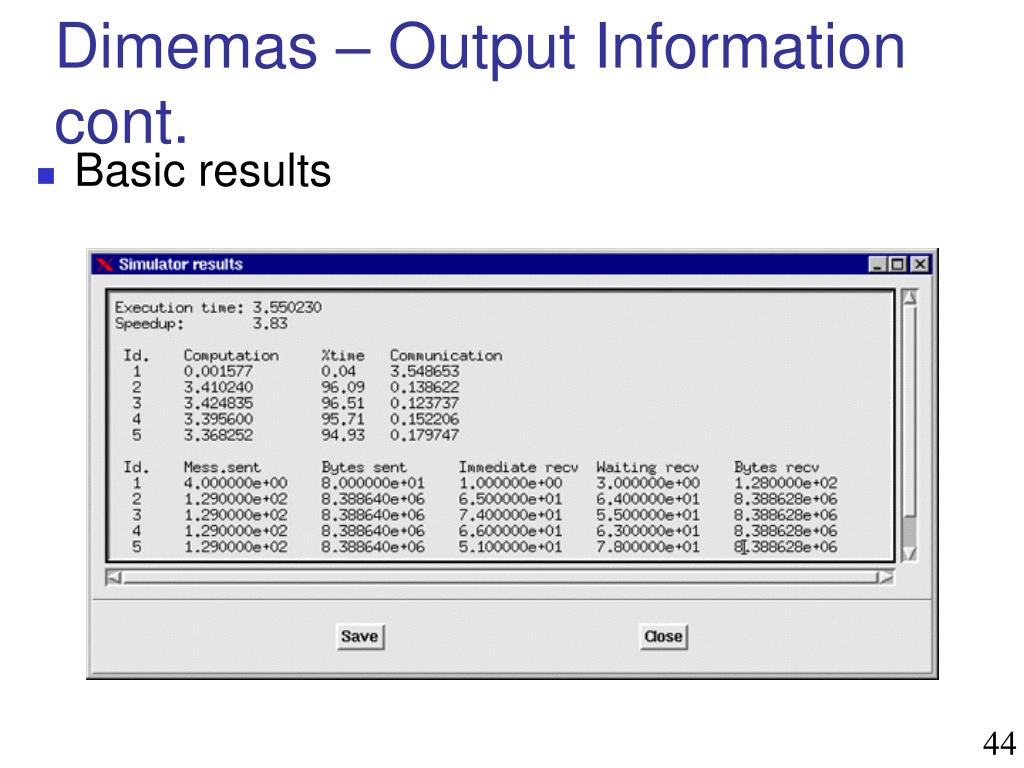Click the horizontal scrollbar right arrow
1024x768 pixels.
point(886,577)
